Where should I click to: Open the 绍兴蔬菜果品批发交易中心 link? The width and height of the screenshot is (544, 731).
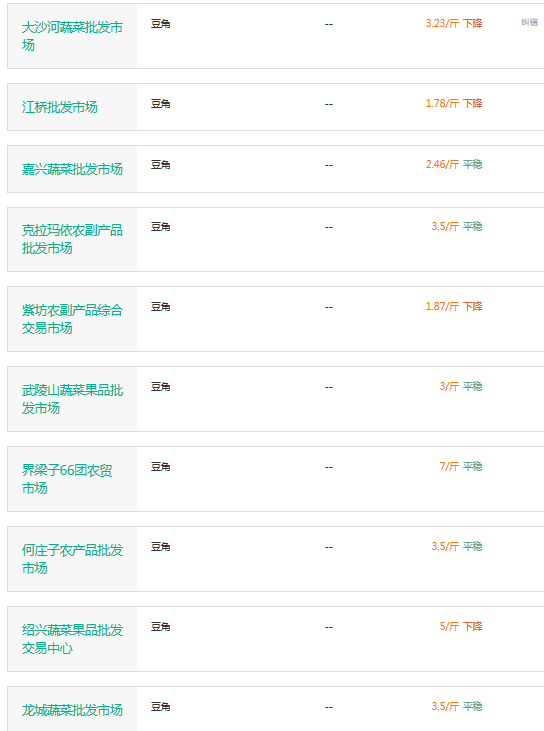[72, 639]
